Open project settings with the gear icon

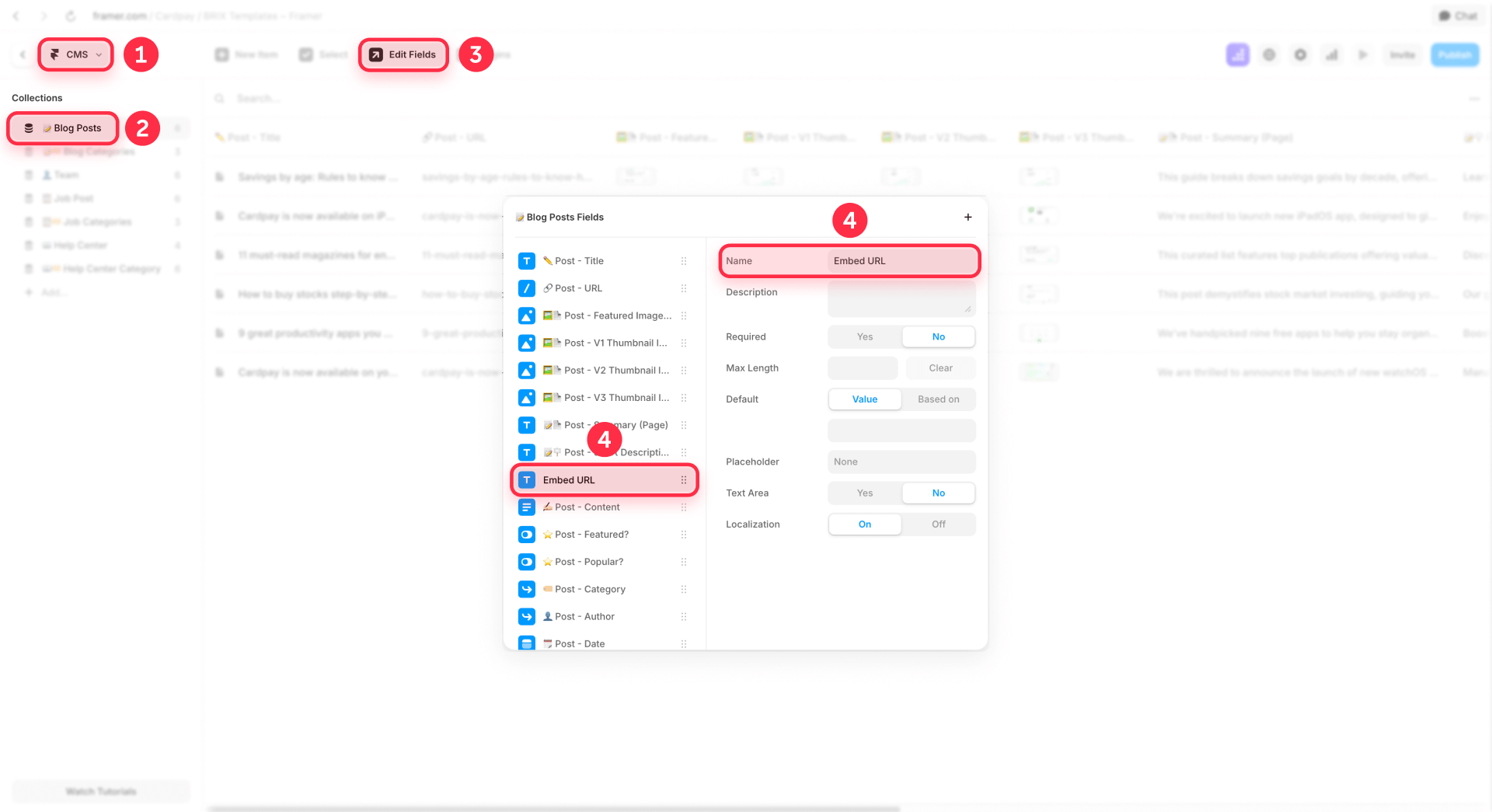1300,54
